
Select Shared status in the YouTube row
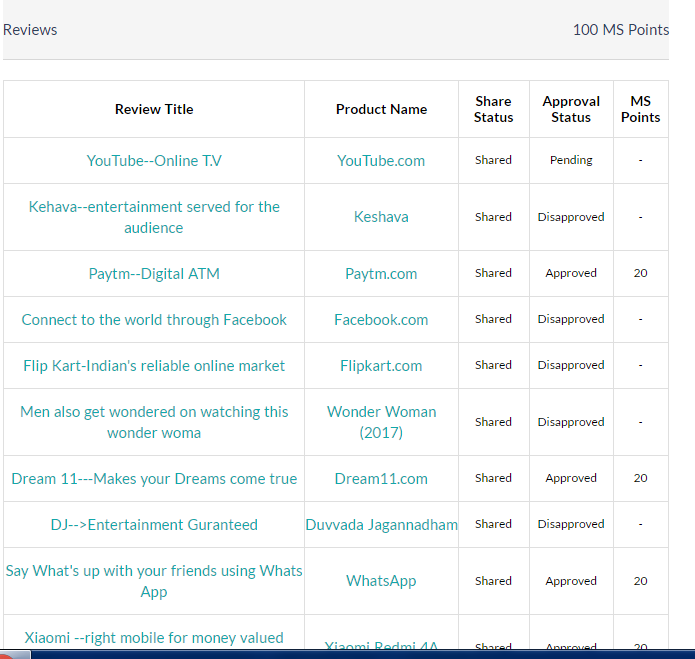tap(493, 160)
